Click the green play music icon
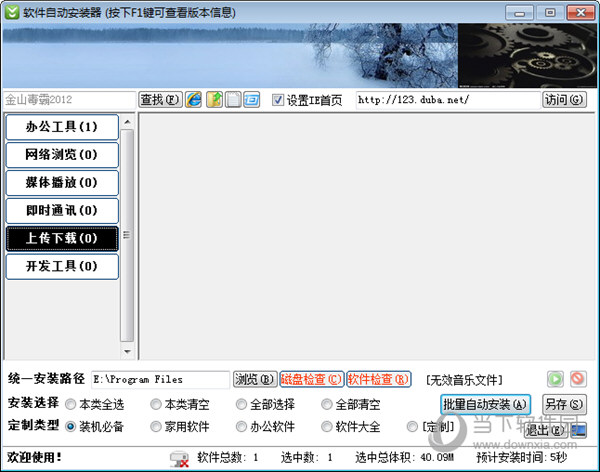Viewport: 600px width, 472px height. point(555,379)
